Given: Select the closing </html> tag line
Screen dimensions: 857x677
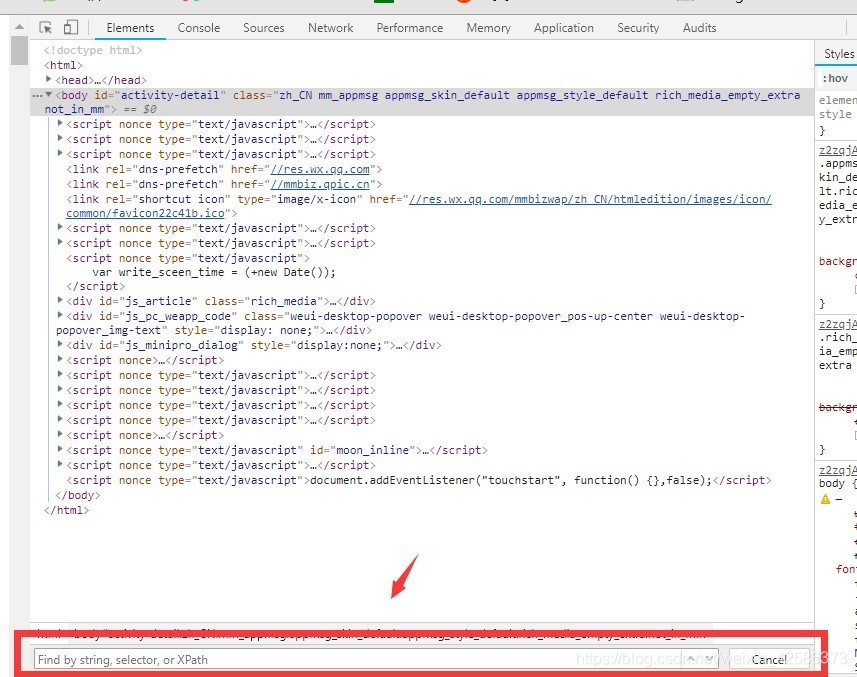Looking at the screenshot, I should (x=66, y=510).
